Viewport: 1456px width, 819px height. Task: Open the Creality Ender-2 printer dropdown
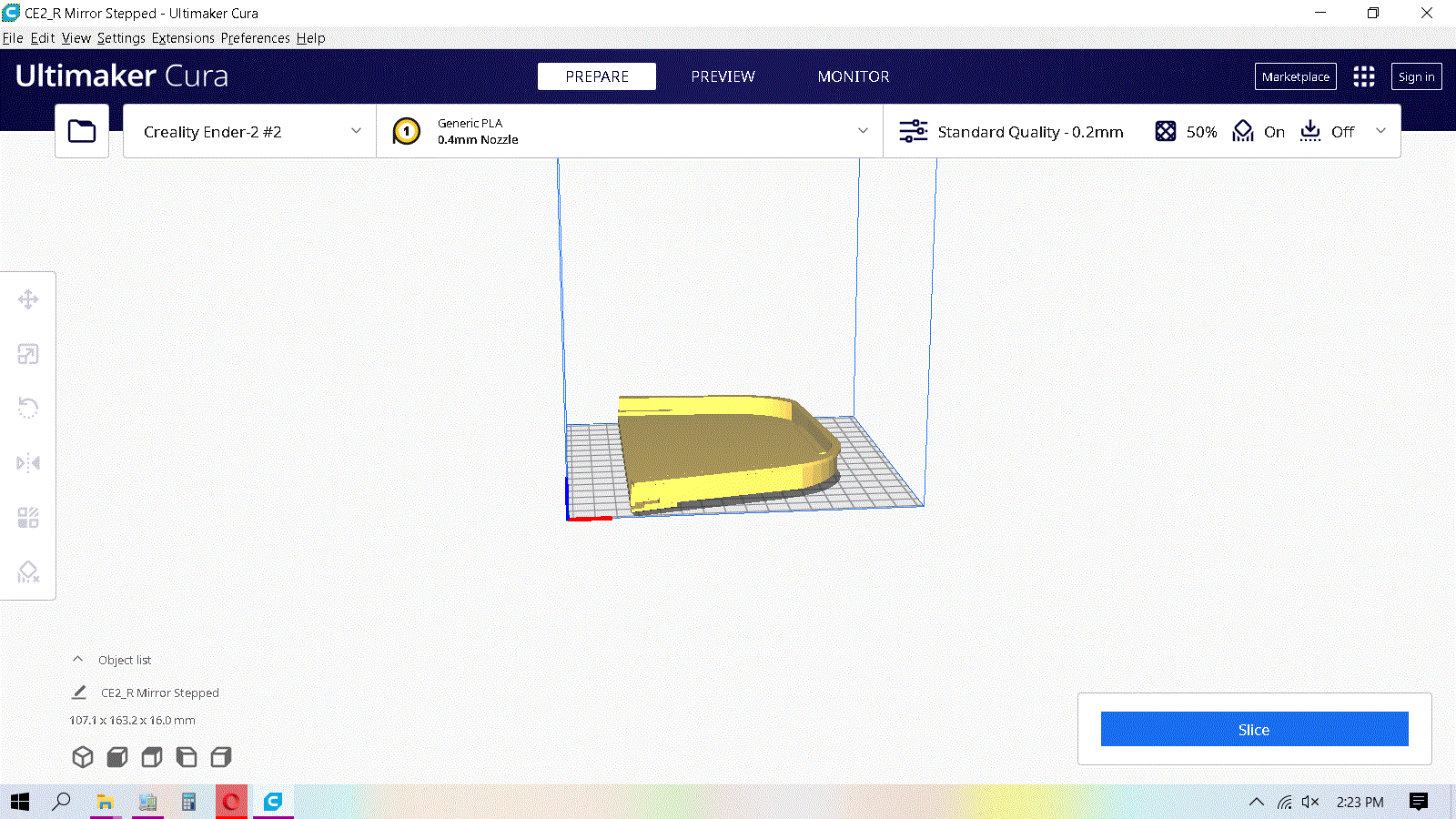[248, 130]
